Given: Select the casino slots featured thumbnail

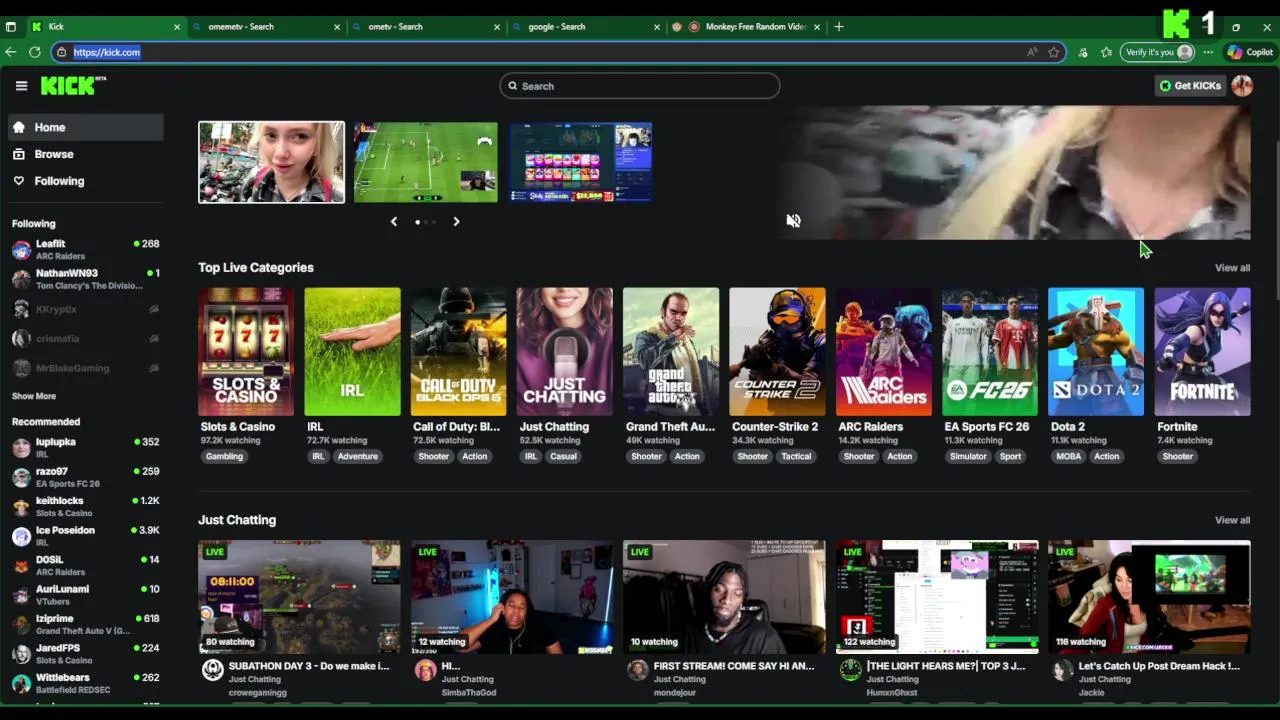Looking at the screenshot, I should tap(581, 162).
